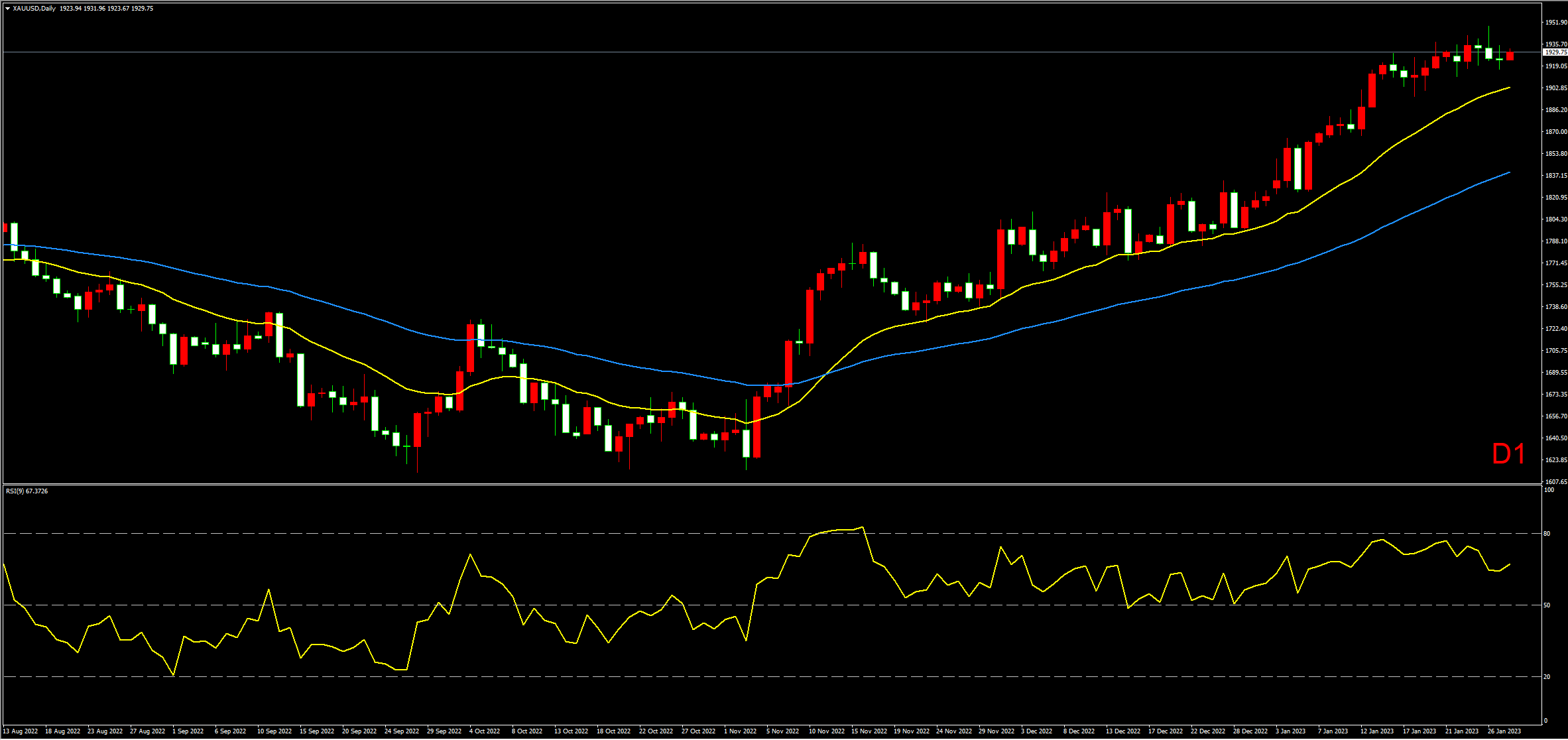
Task: Click the 1623.85 price scale label
Action: coord(1556,460)
